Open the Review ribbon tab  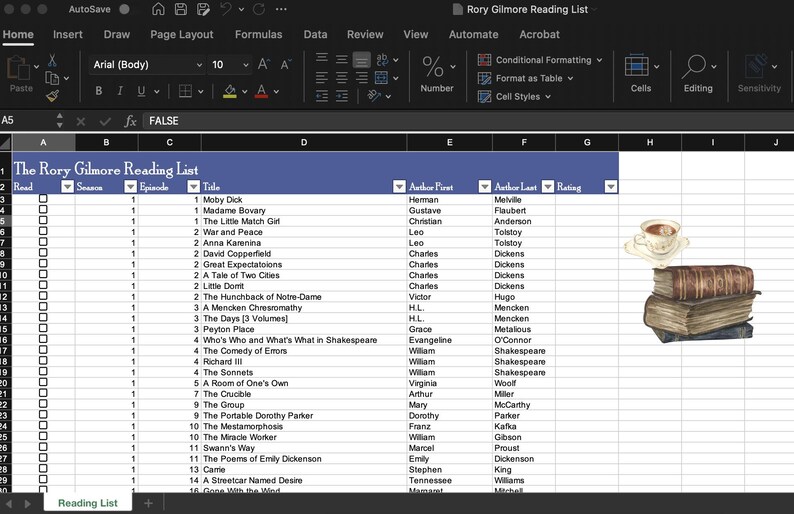click(365, 34)
